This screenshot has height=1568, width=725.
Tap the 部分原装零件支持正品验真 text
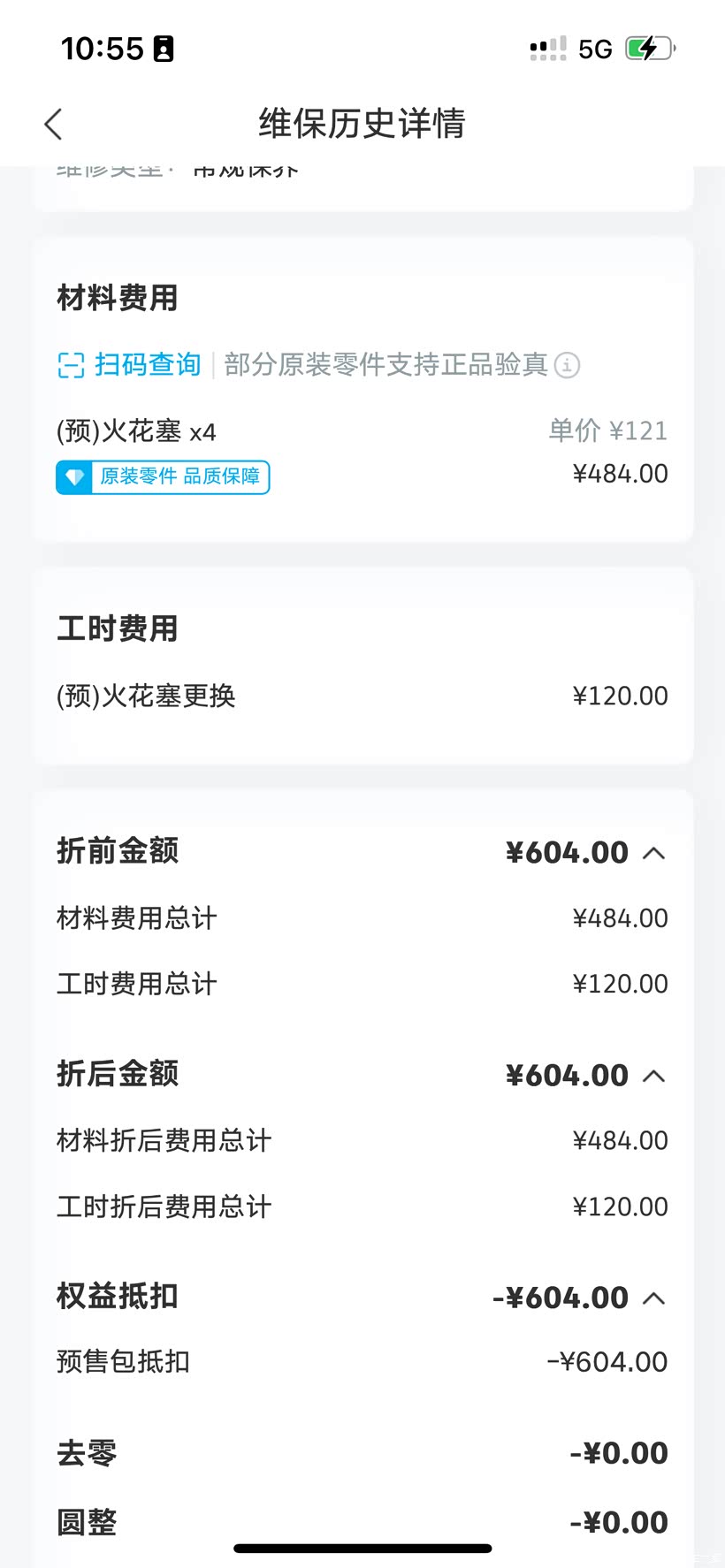click(385, 365)
